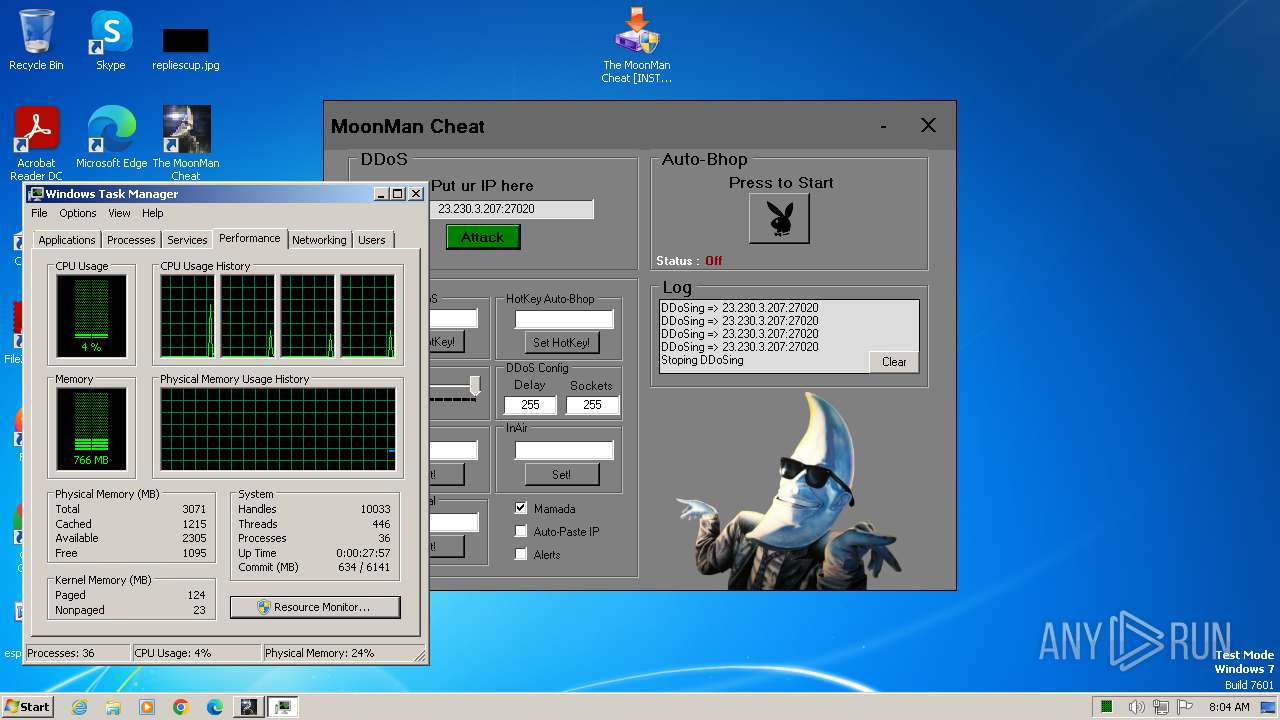Click the HotKey Auto-Bhop input field
This screenshot has height=720, width=1280.
564,319
